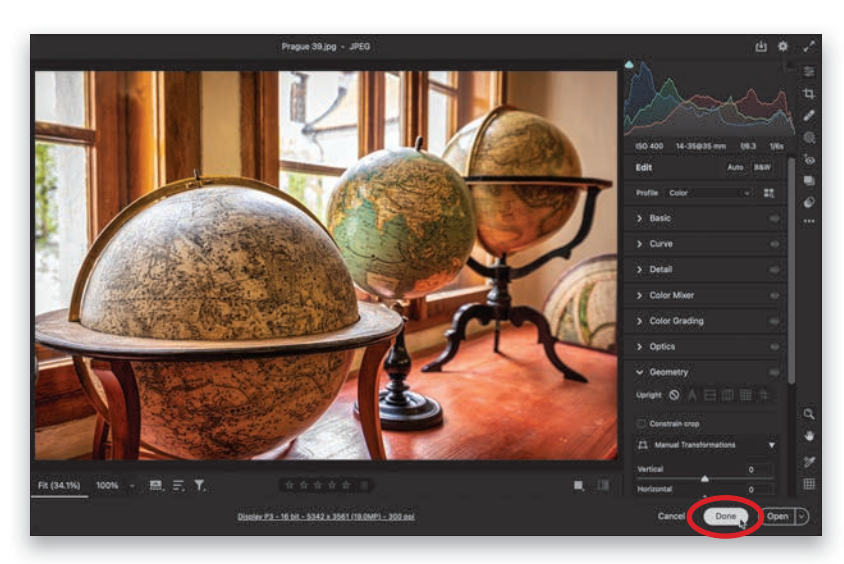Collapse the Manual Transformations section
Image resolution: width=844 pixels, height=564 pixels.
coord(771,445)
